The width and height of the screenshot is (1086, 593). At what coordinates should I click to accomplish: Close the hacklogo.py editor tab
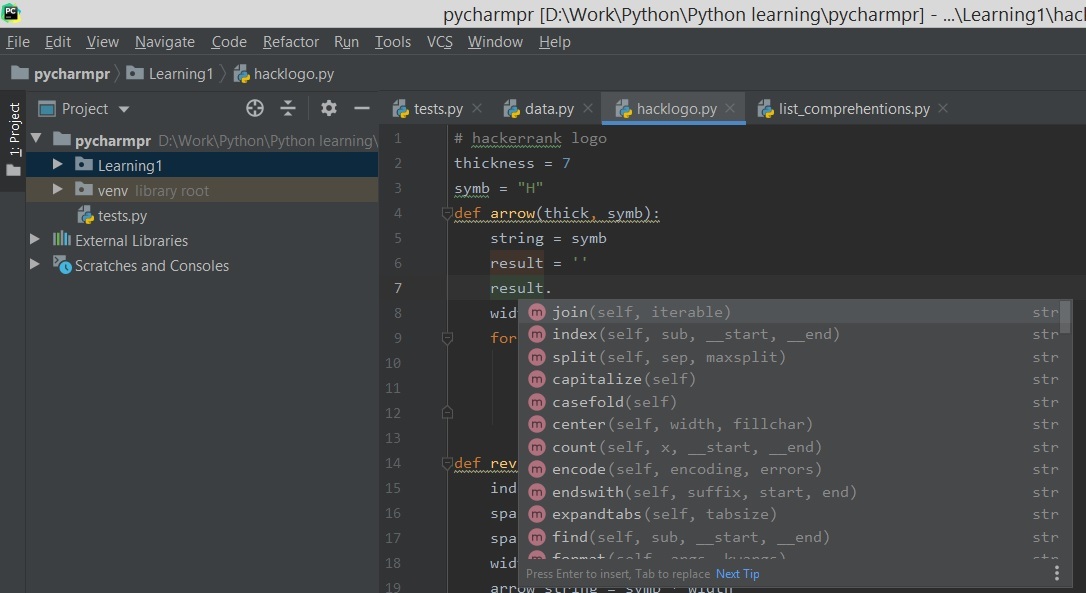click(x=731, y=108)
